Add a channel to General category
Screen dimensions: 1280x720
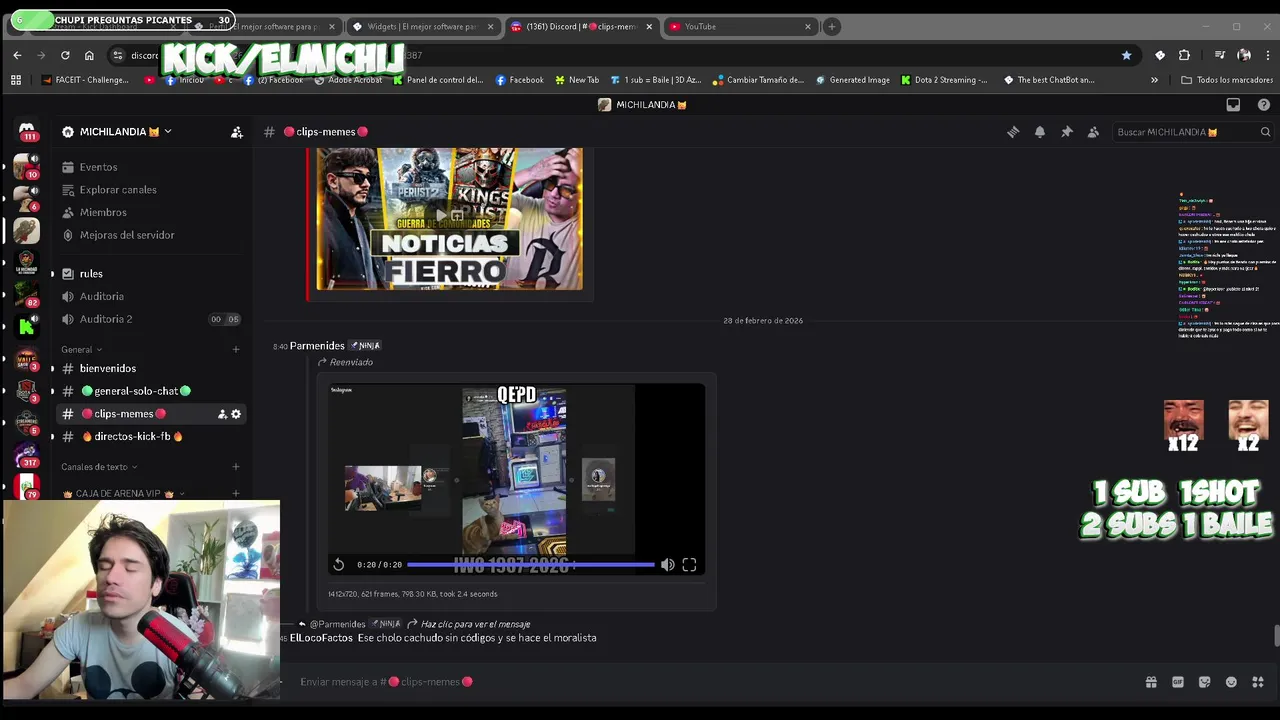pyautogui.click(x=236, y=350)
